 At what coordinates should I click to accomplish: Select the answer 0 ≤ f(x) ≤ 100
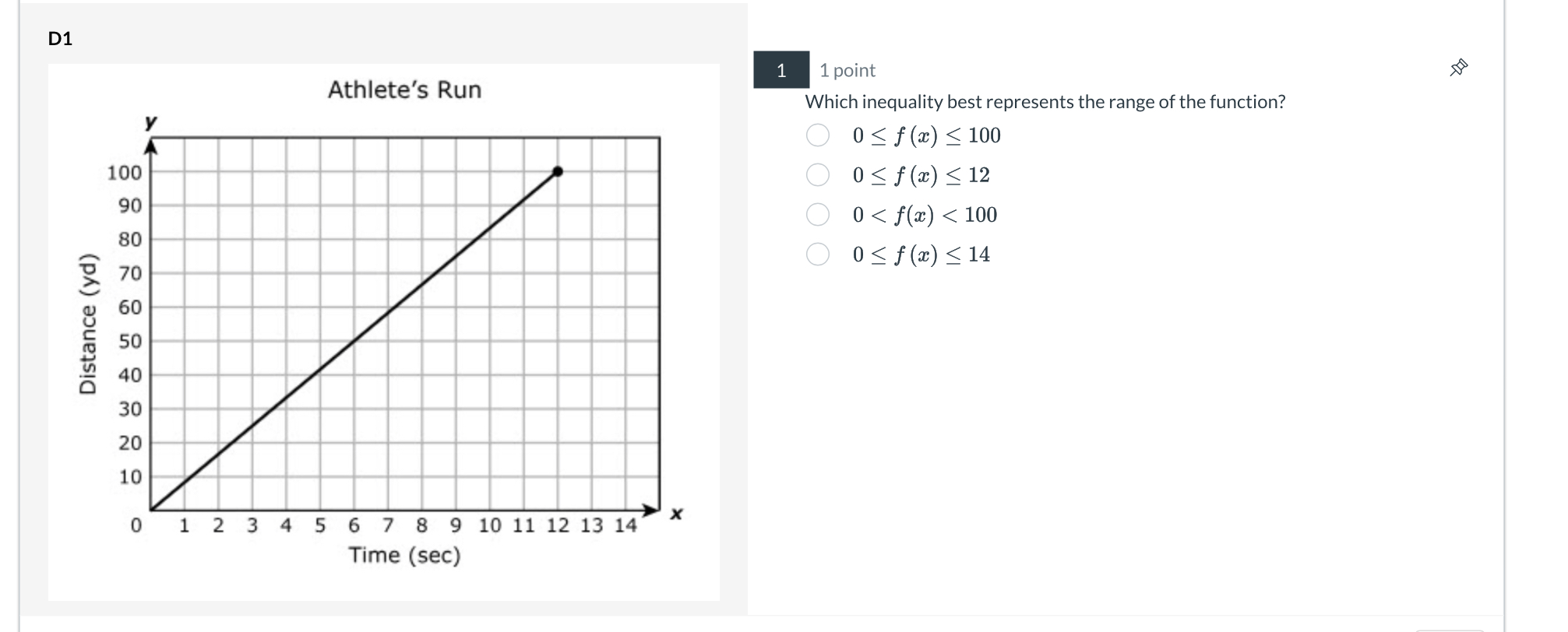pos(817,135)
